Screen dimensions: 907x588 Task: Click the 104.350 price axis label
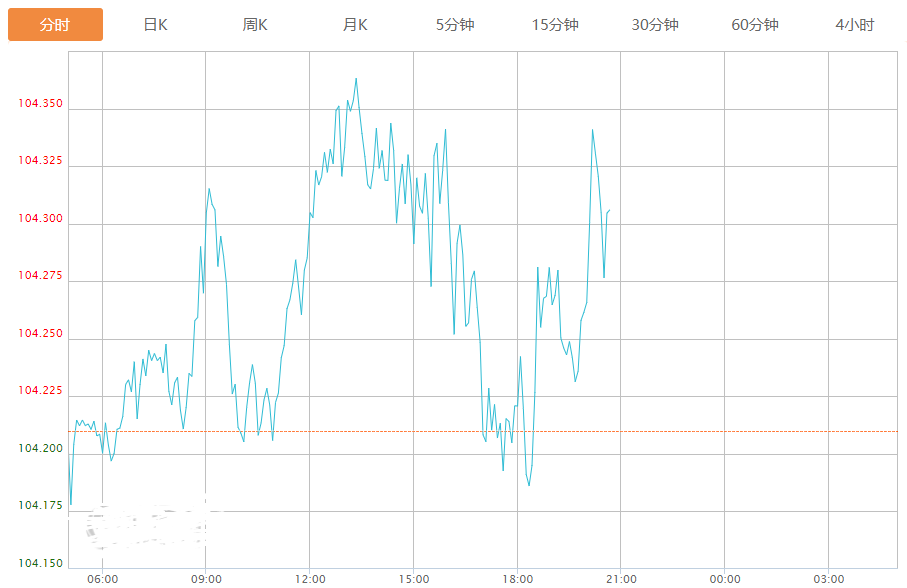(x=40, y=103)
